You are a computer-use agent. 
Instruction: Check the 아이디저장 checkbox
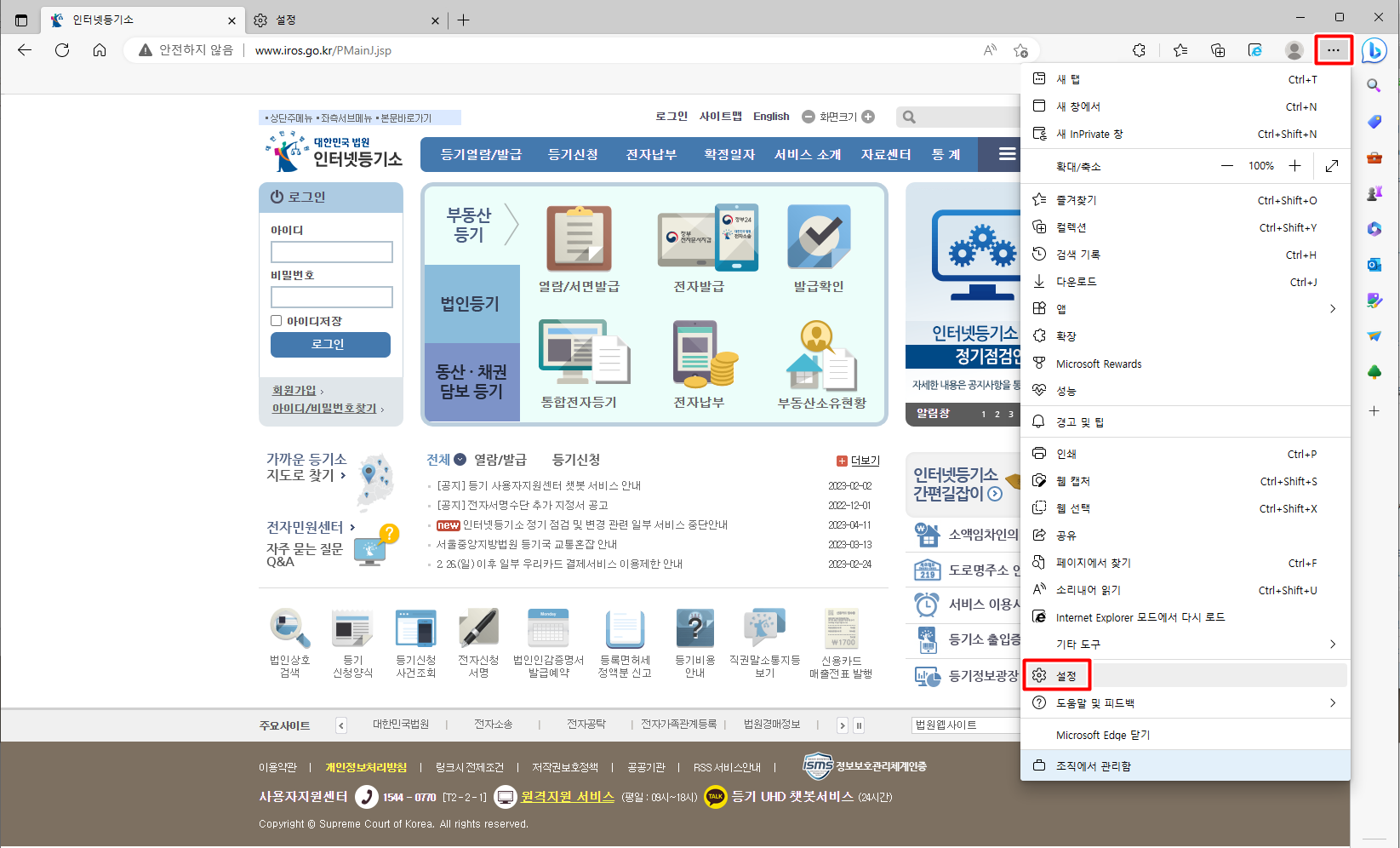[276, 321]
